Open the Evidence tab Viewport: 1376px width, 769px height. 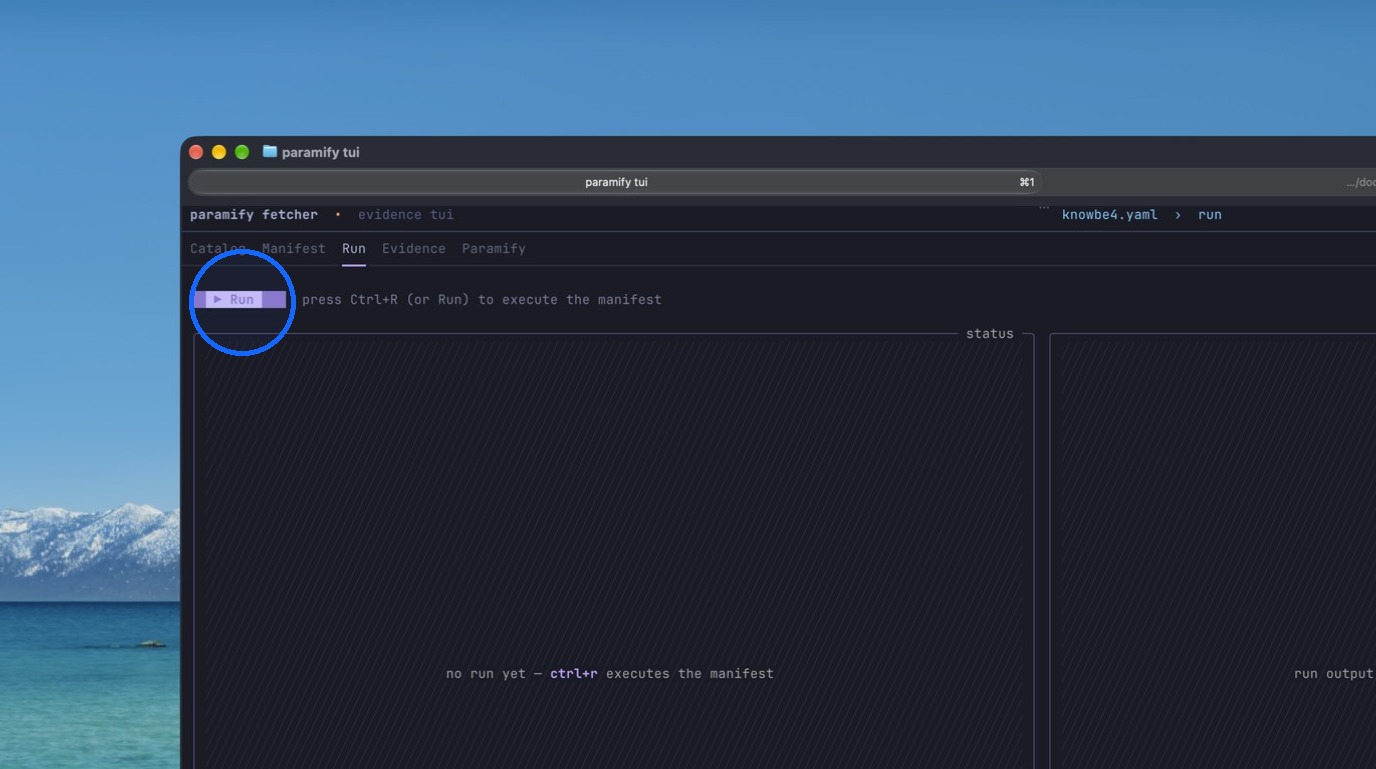414,248
